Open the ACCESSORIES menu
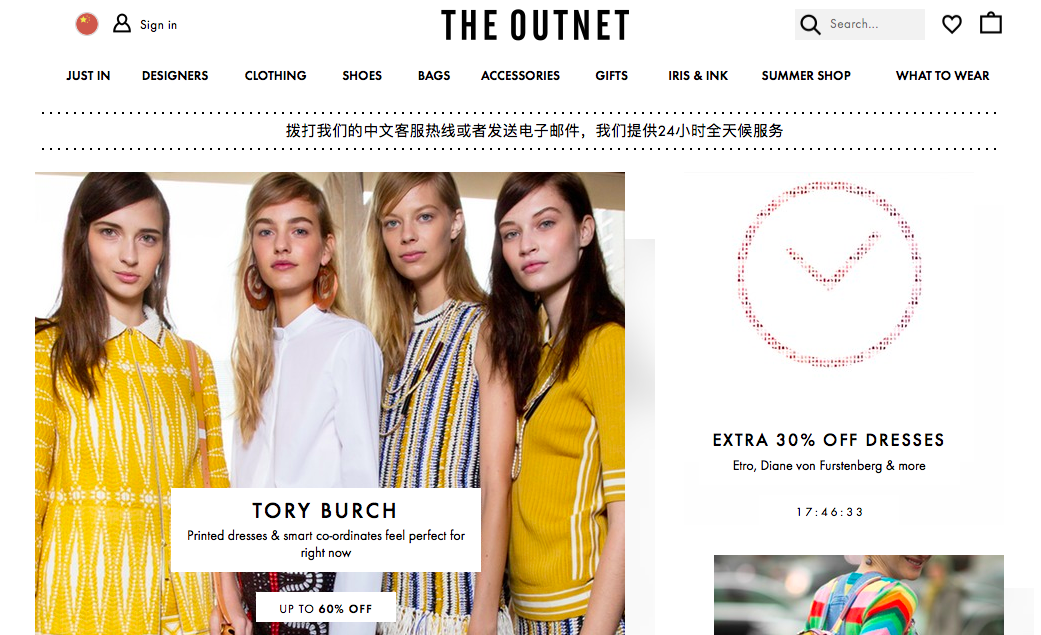The image size is (1041, 635). pyautogui.click(x=520, y=76)
